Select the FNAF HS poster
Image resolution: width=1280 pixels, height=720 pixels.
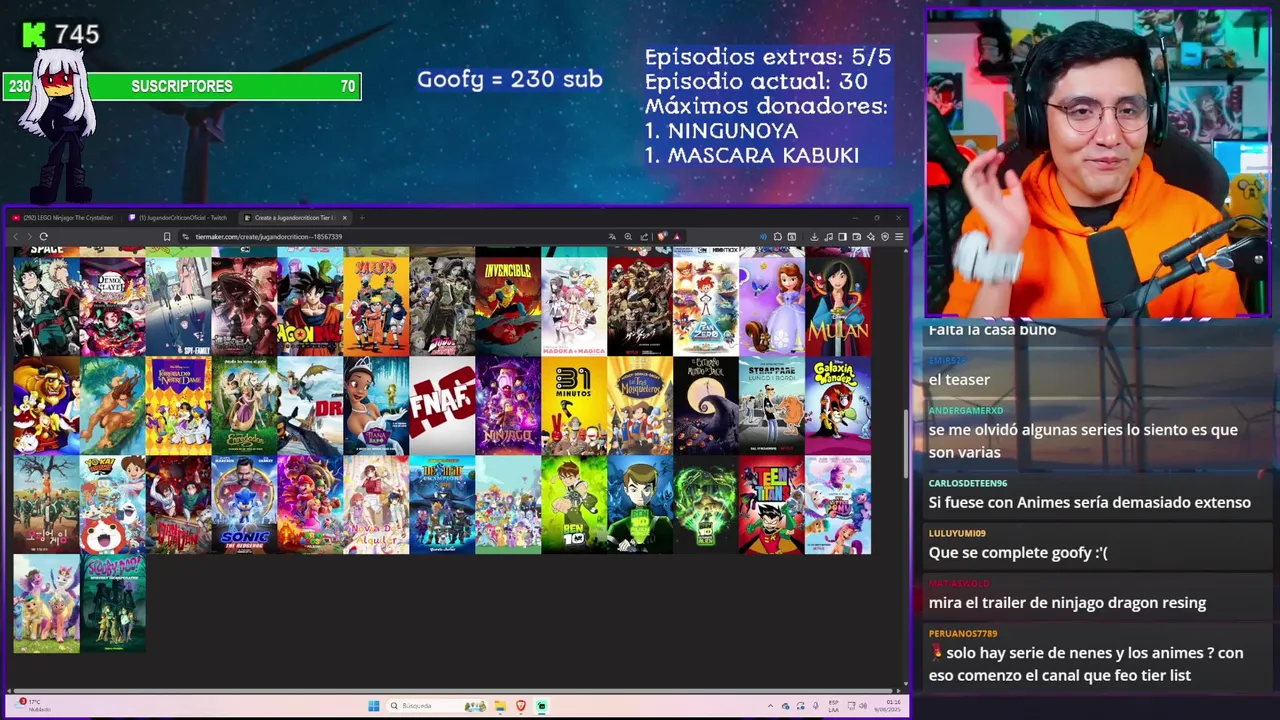click(442, 405)
